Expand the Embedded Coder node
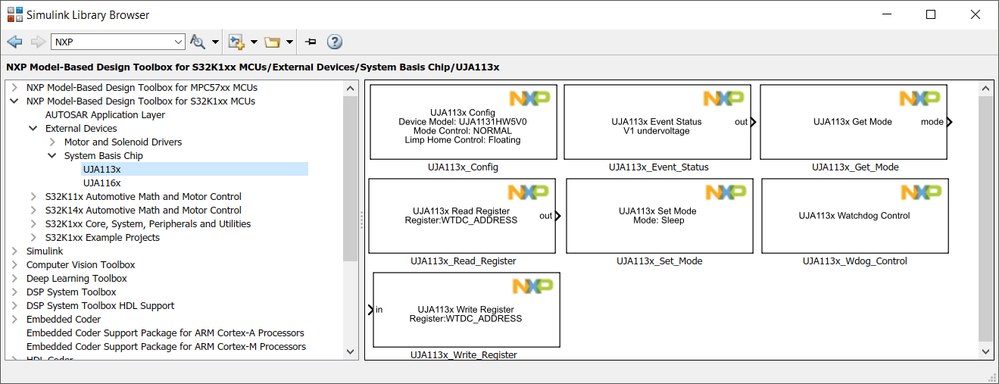The width and height of the screenshot is (999, 384). 14,320
